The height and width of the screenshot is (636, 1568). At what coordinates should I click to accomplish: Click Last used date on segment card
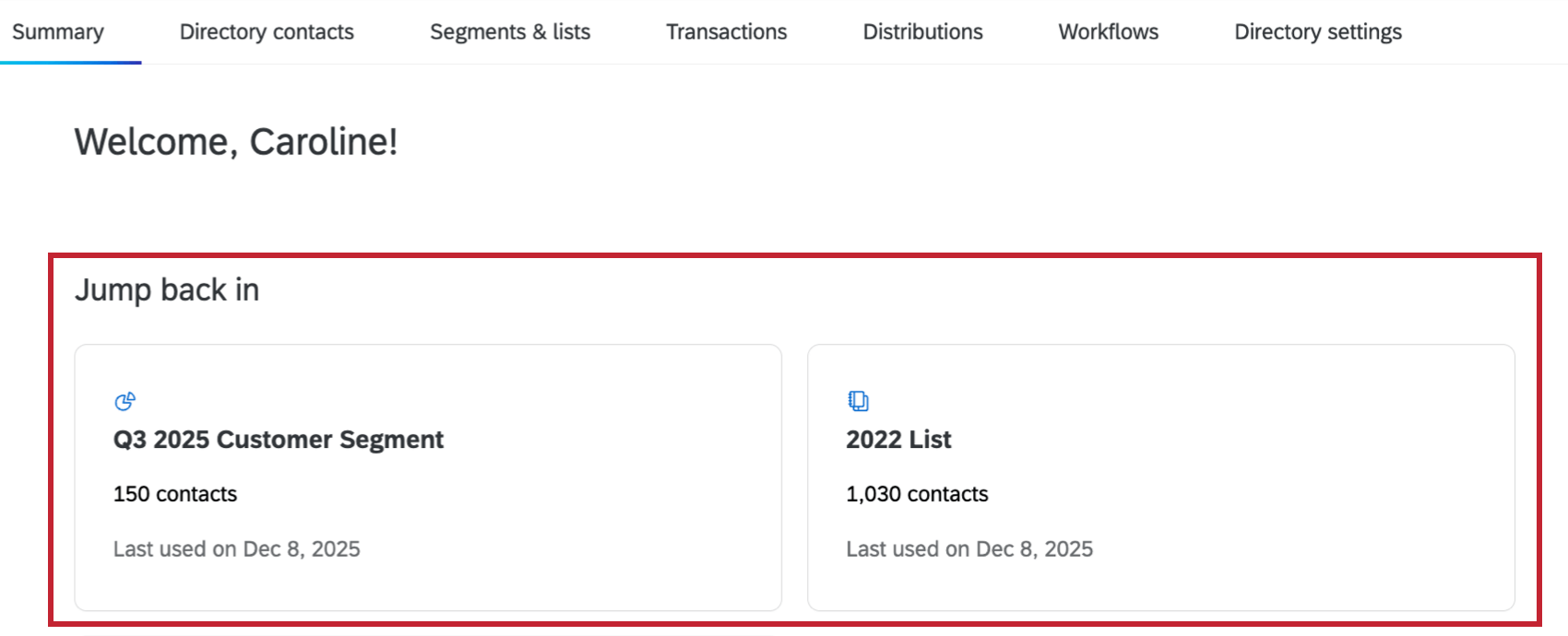236,548
